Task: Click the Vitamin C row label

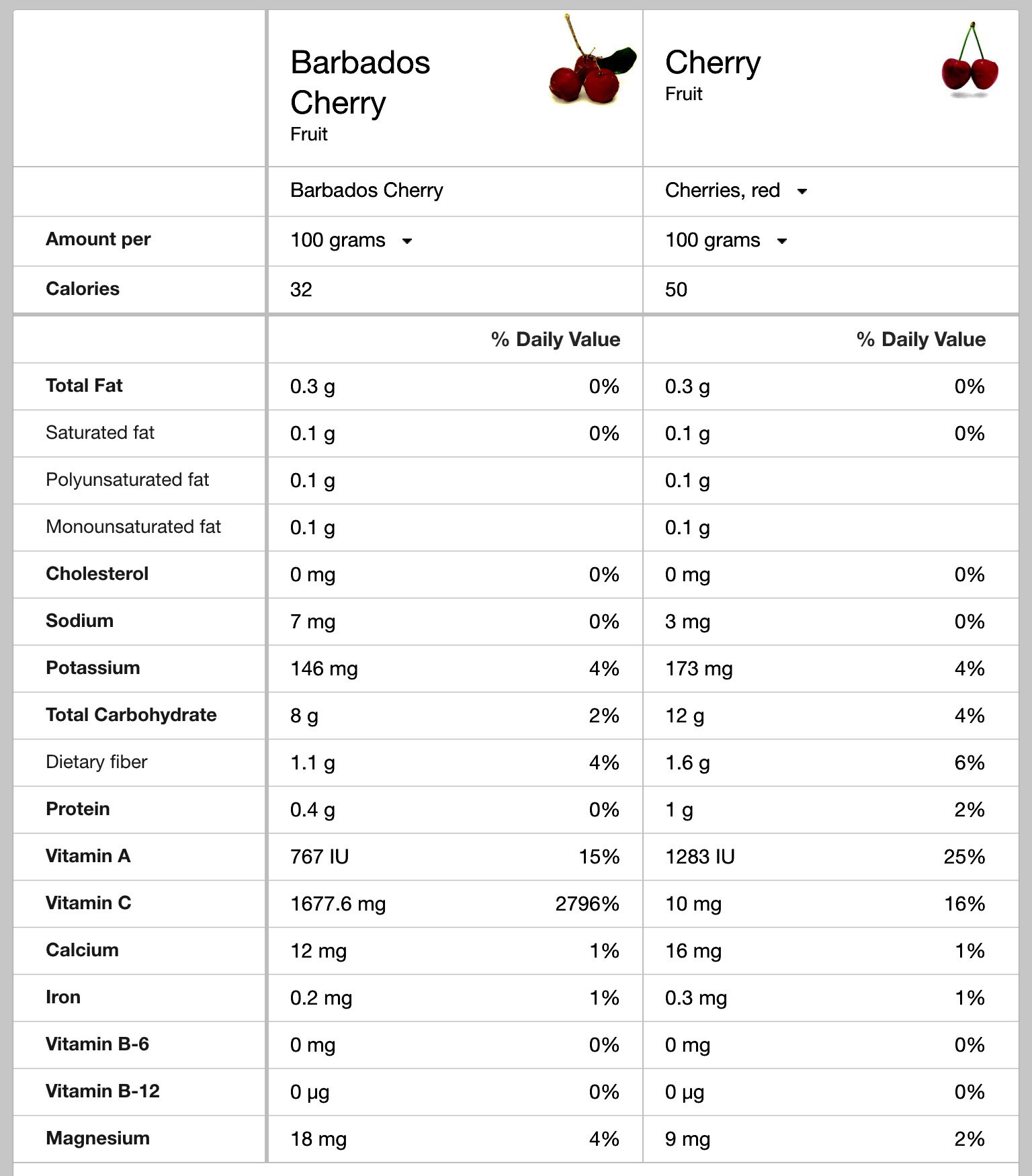Action: pyautogui.click(x=88, y=903)
